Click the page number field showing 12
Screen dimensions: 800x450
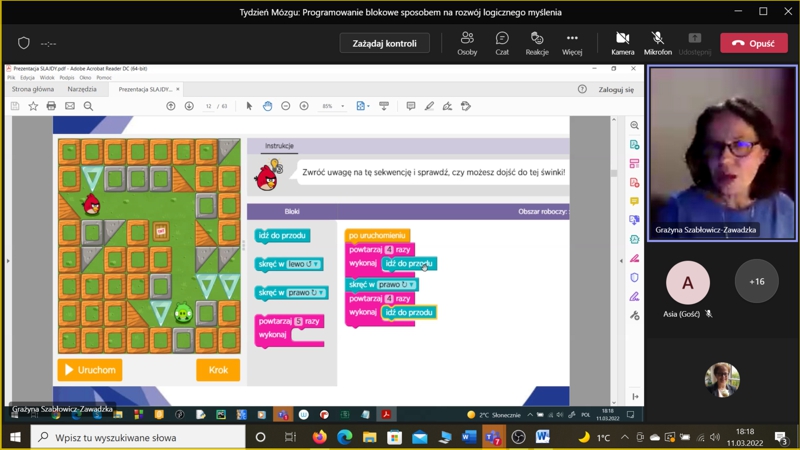pyautogui.click(x=209, y=106)
